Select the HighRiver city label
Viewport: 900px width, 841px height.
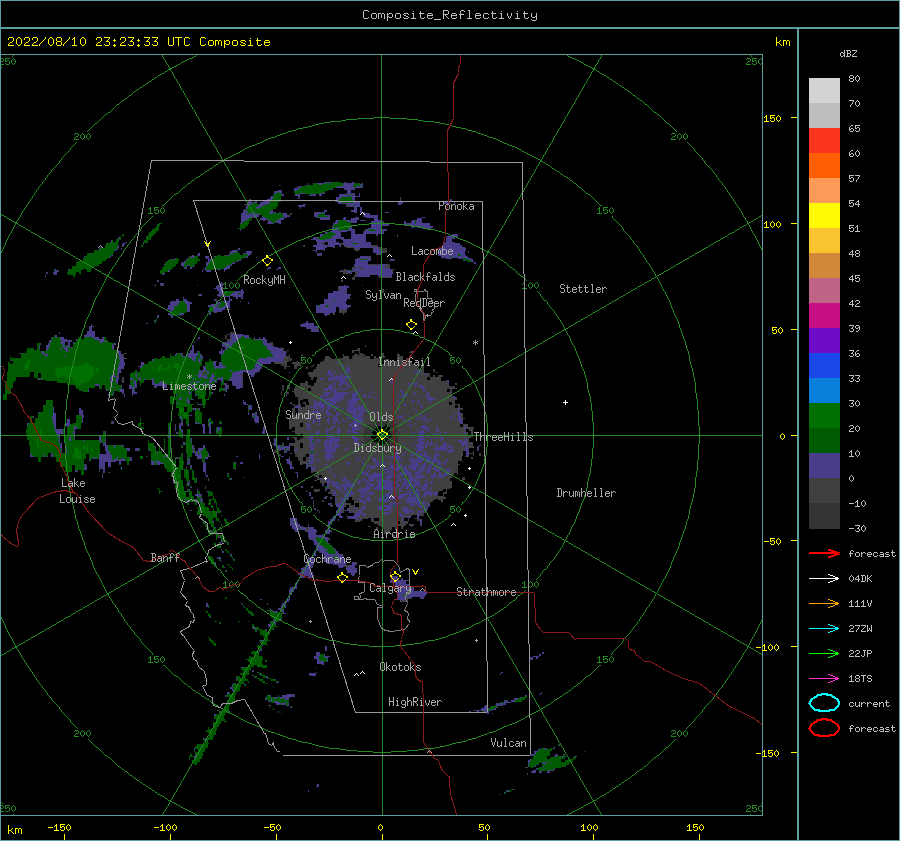coord(415,702)
